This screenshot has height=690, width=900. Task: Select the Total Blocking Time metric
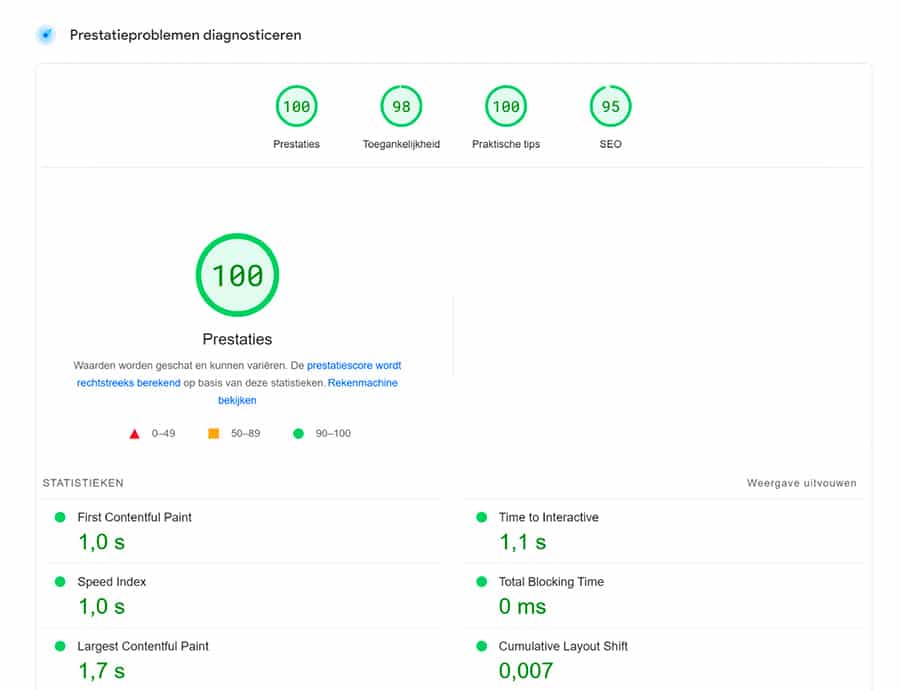tap(551, 582)
